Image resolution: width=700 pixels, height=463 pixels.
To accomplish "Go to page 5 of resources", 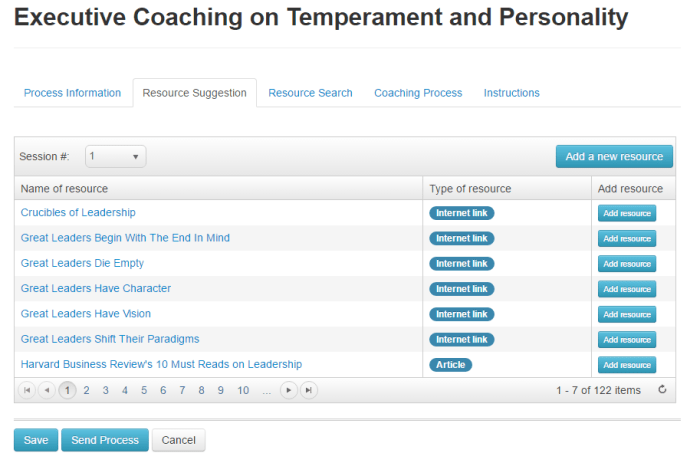I will (144, 390).
